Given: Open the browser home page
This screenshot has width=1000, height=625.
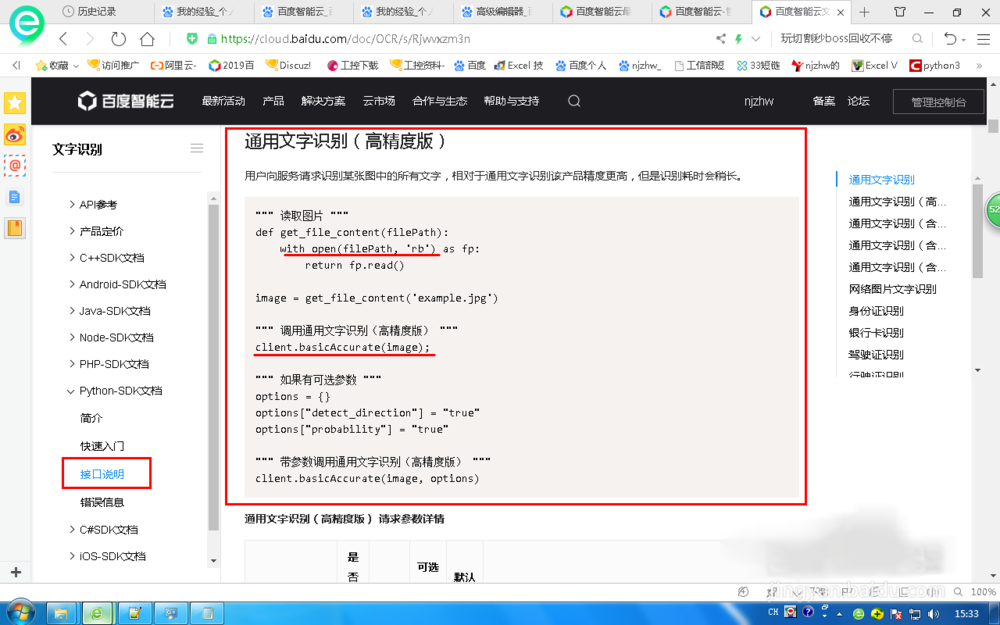Looking at the screenshot, I should tap(147, 39).
